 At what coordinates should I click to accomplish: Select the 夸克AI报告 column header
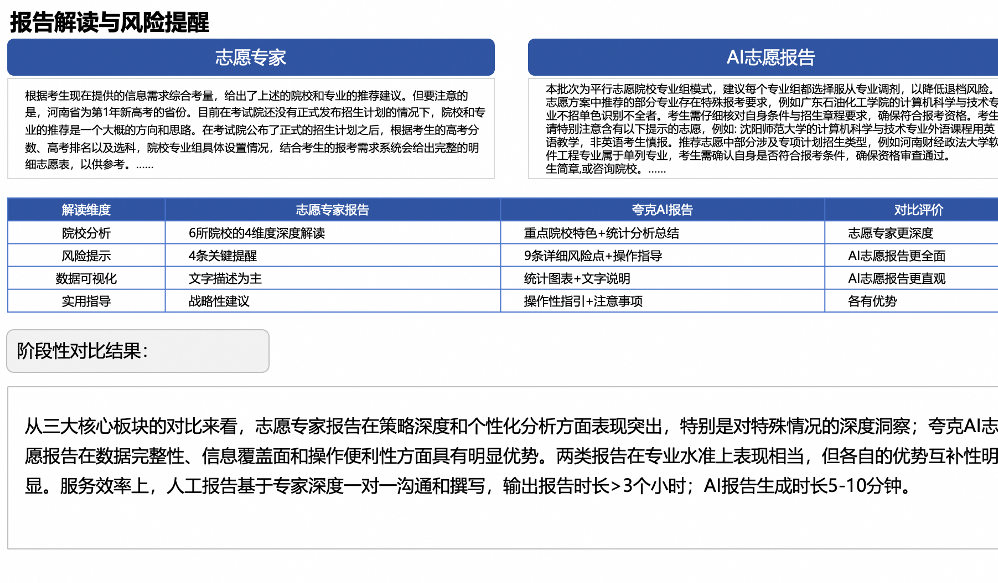662,210
